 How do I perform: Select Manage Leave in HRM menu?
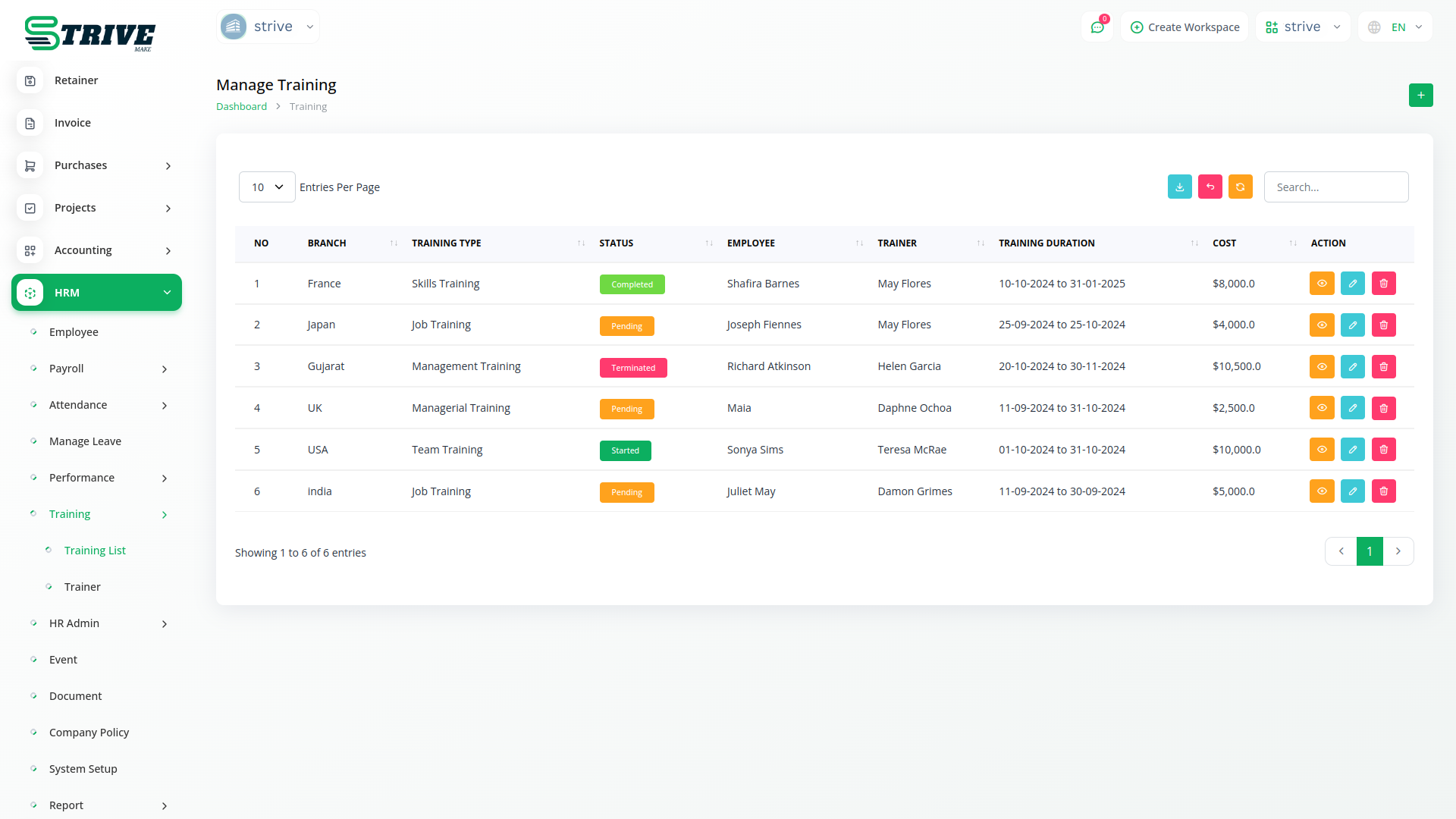click(85, 441)
